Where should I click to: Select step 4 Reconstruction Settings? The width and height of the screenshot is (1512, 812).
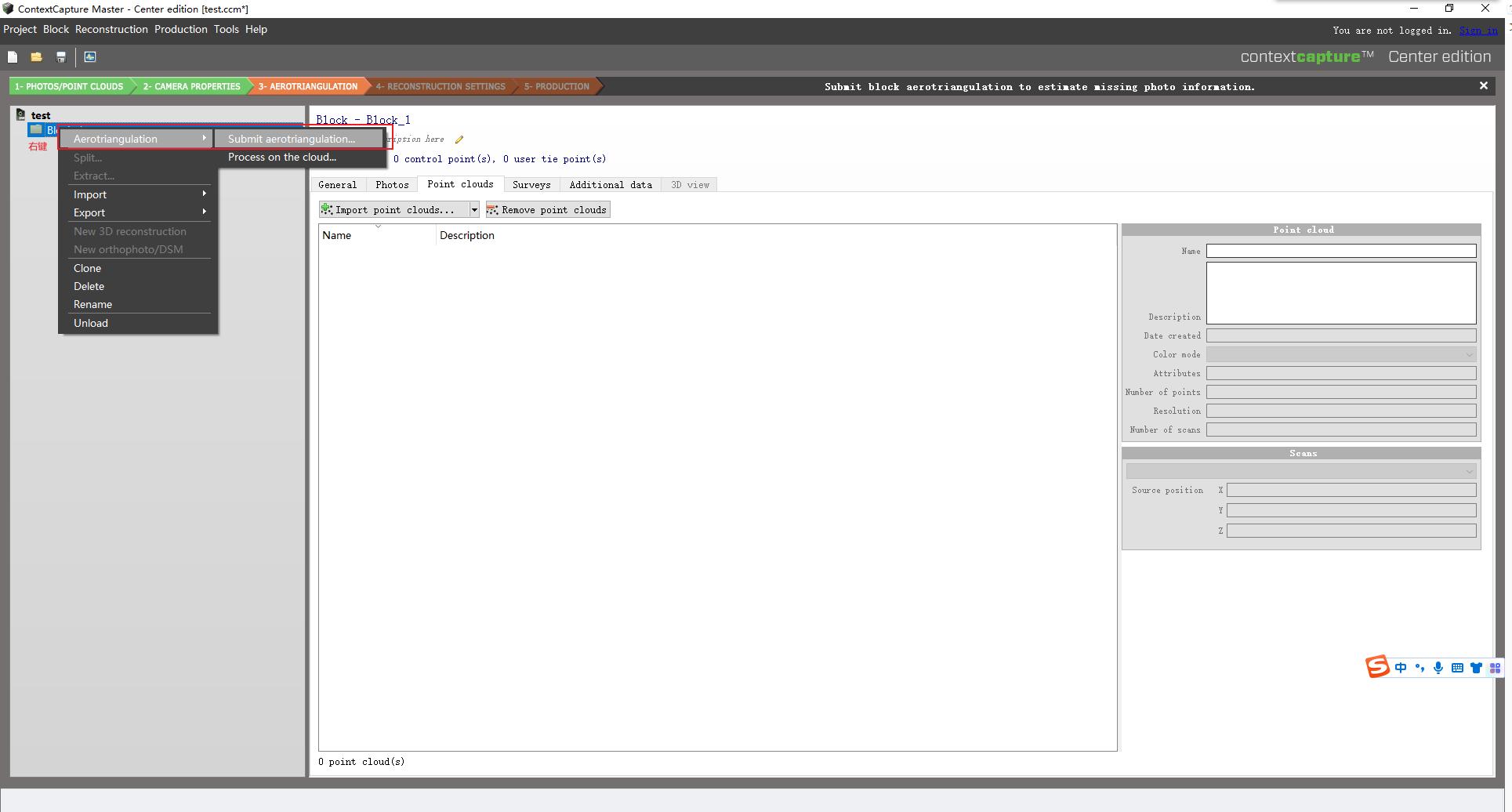tap(440, 86)
